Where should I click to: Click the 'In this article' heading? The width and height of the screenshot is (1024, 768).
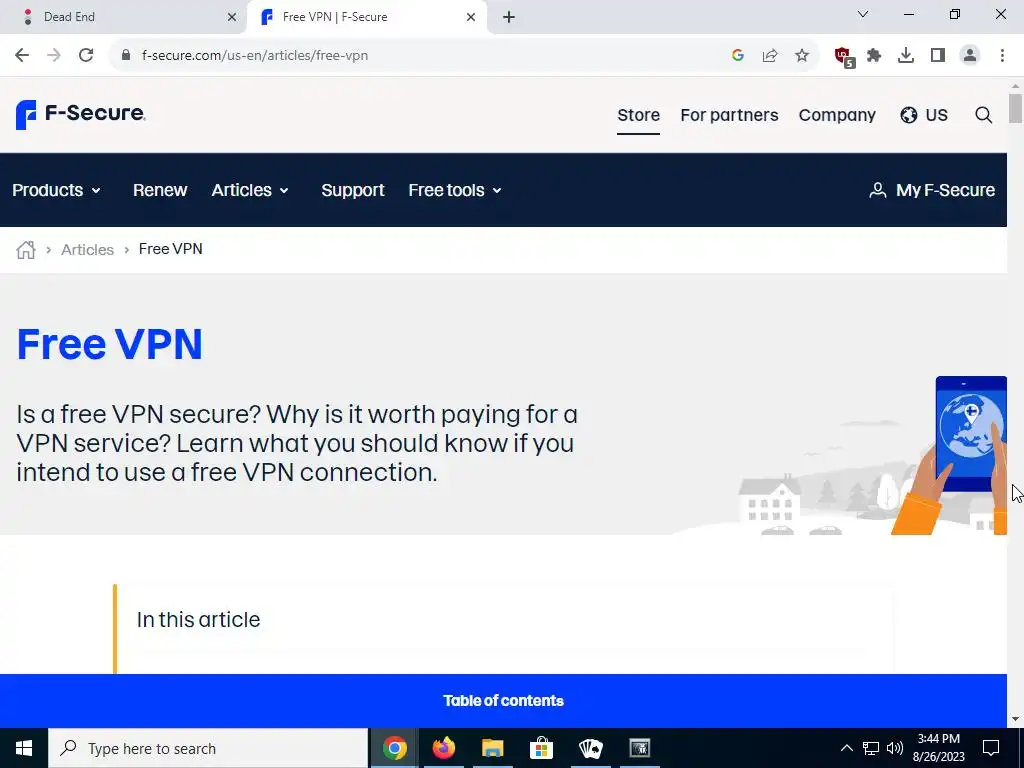[199, 619]
